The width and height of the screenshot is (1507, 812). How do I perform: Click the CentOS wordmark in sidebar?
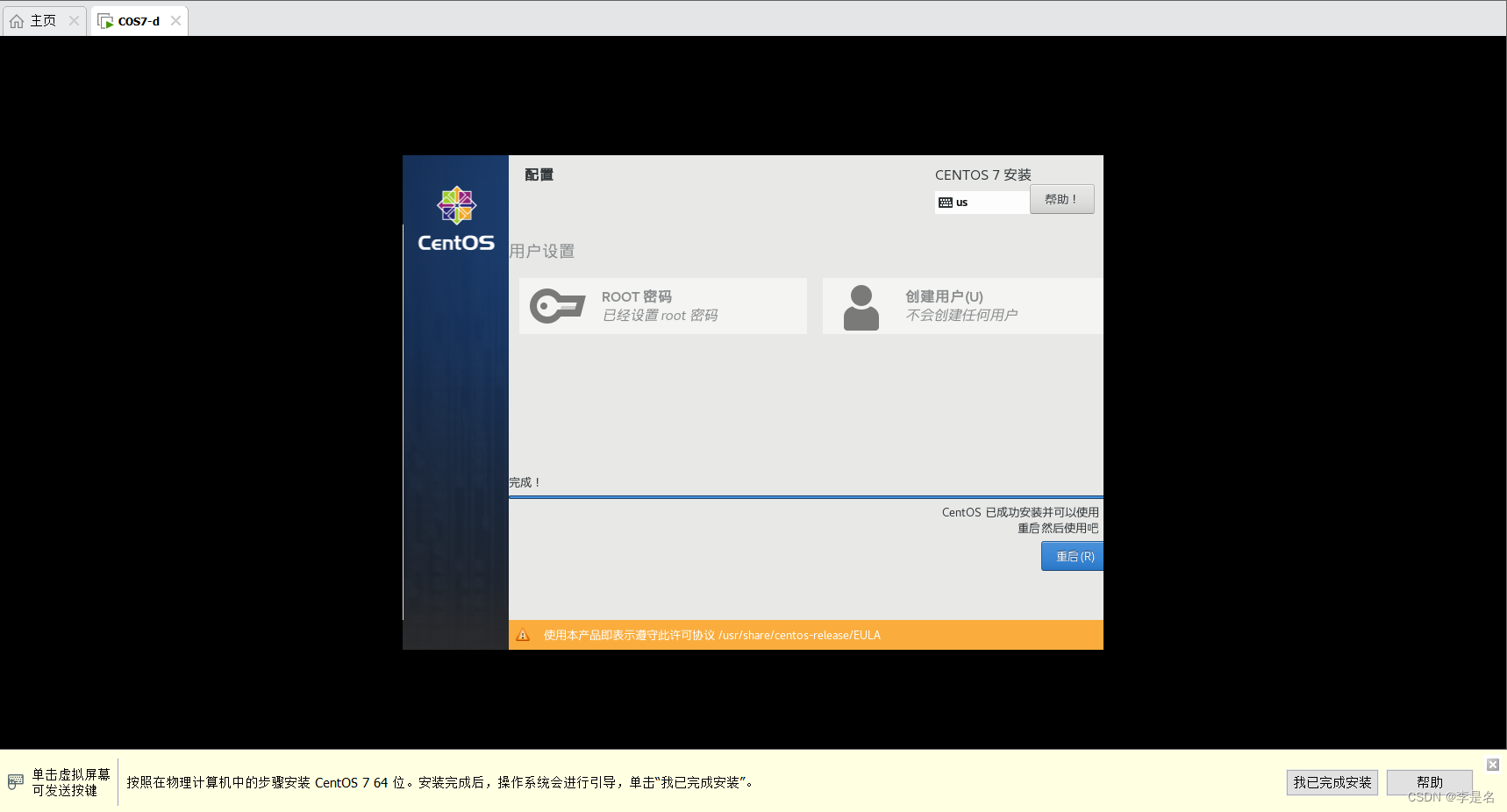[x=456, y=243]
